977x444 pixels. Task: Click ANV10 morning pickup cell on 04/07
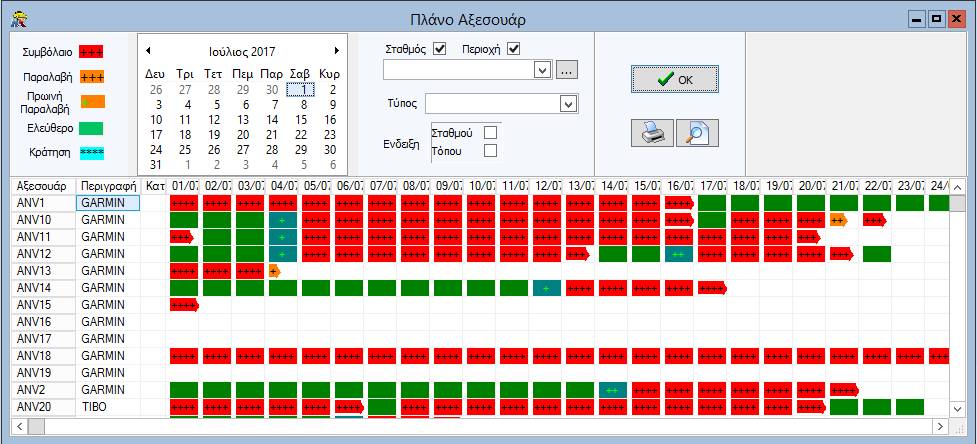283,220
